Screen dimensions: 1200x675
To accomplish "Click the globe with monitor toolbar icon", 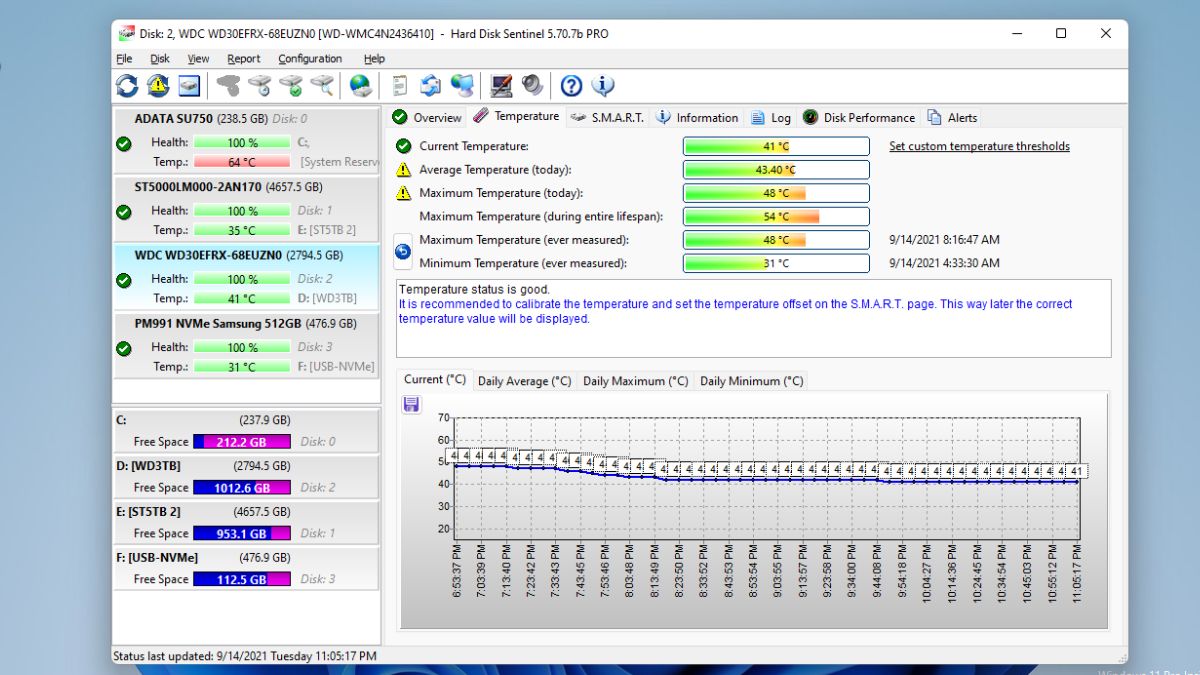I will [x=462, y=85].
